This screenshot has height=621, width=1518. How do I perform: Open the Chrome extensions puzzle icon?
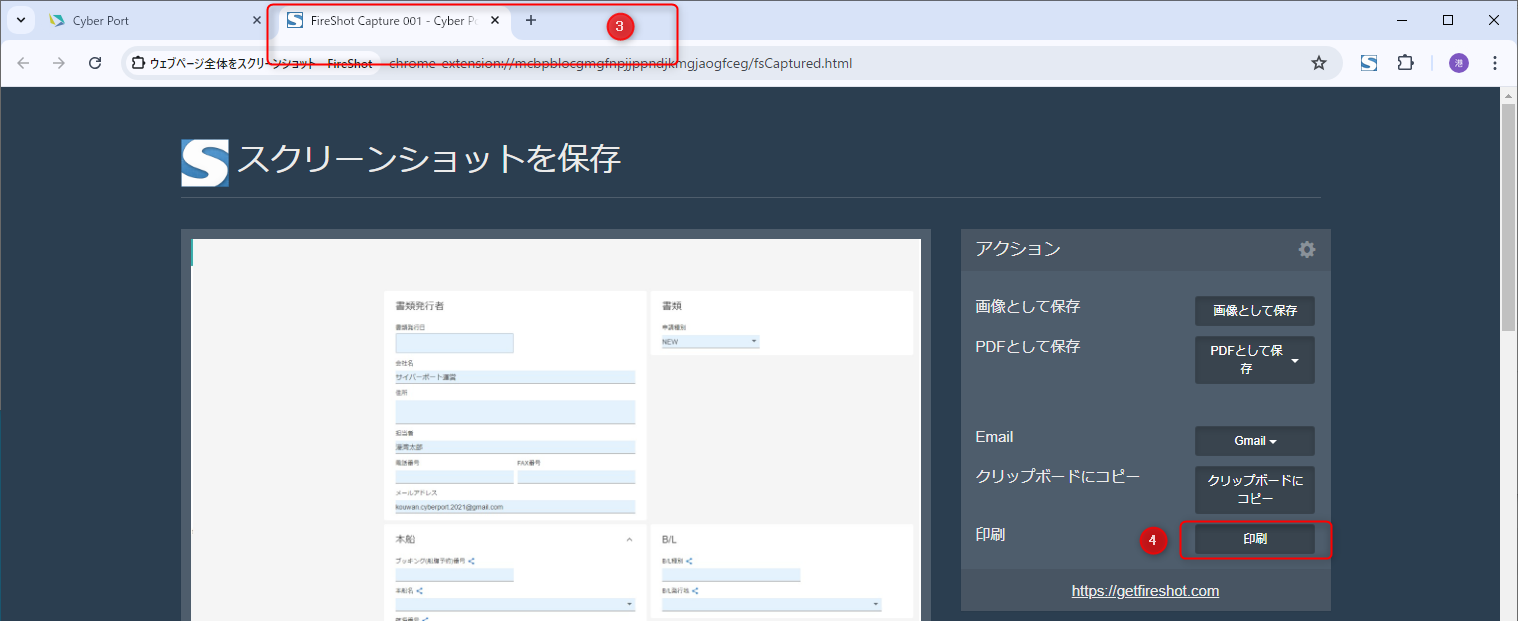point(1405,63)
